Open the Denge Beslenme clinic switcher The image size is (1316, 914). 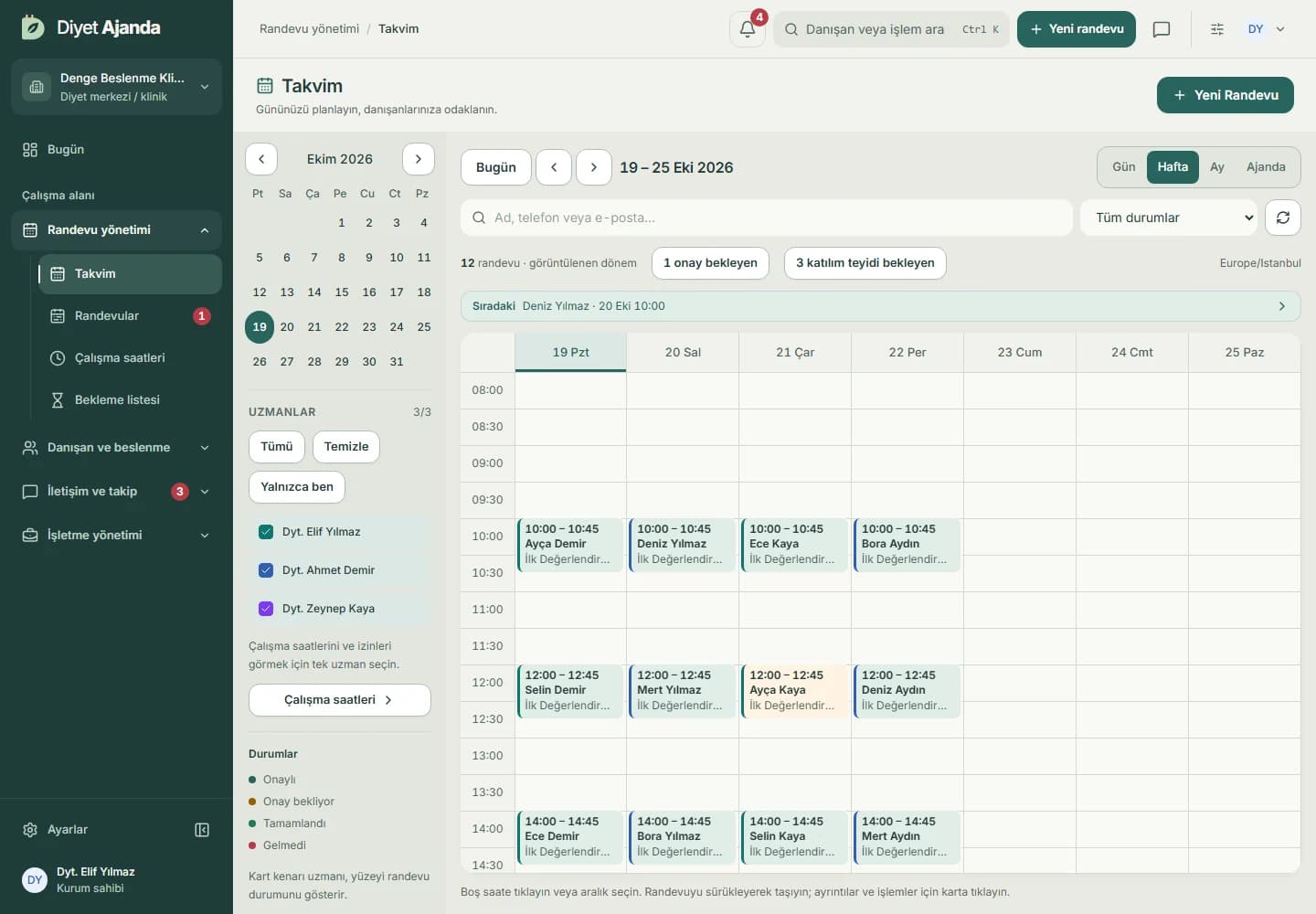coord(116,87)
